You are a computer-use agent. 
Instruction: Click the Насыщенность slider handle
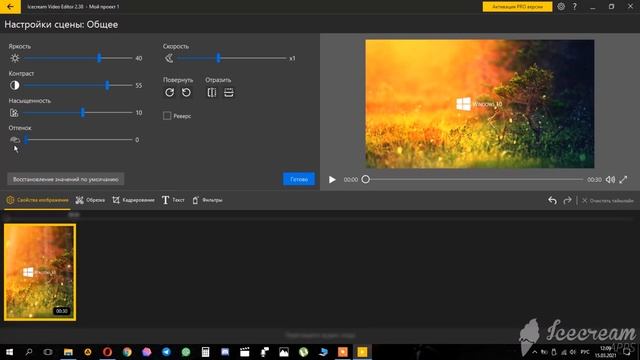click(x=83, y=113)
